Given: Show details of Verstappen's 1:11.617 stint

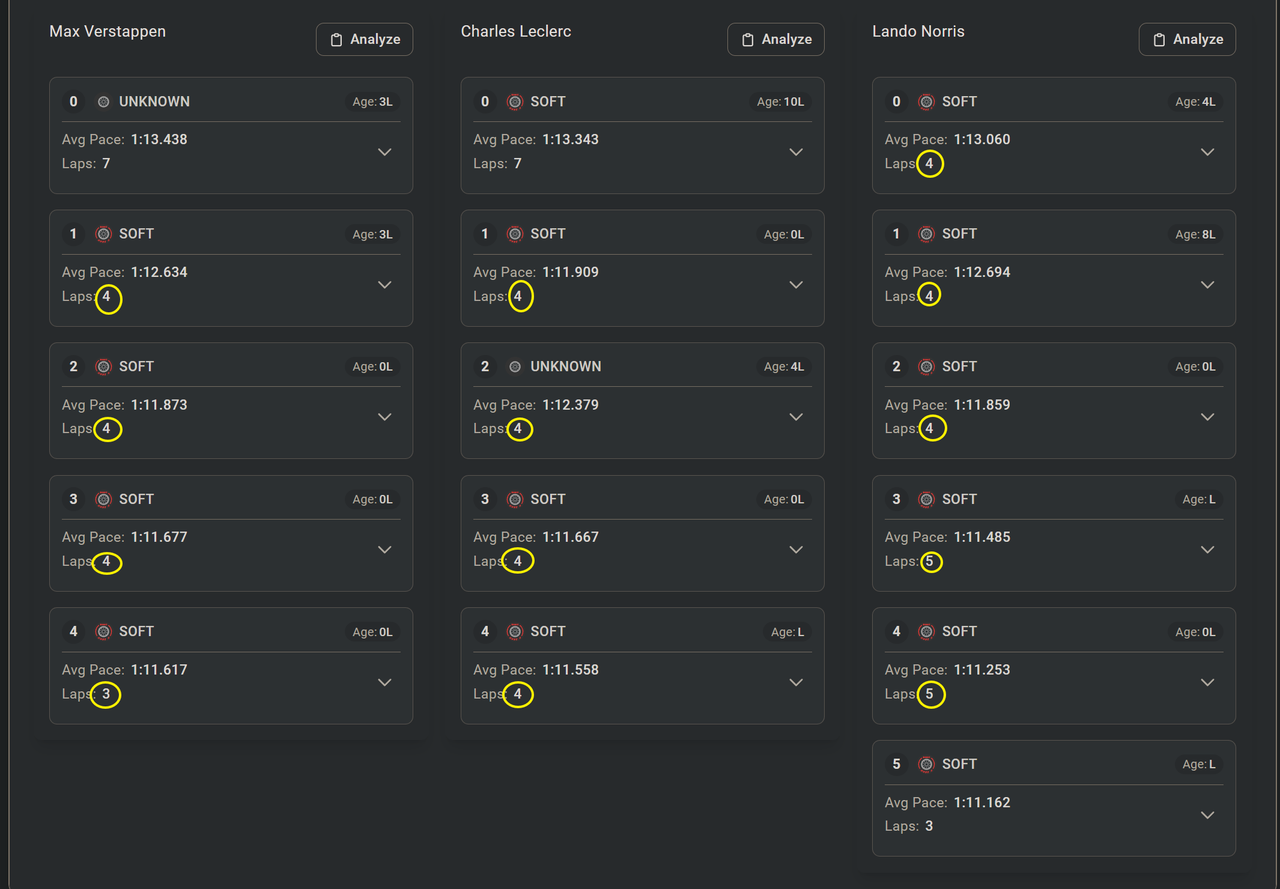Looking at the screenshot, I should (385, 682).
